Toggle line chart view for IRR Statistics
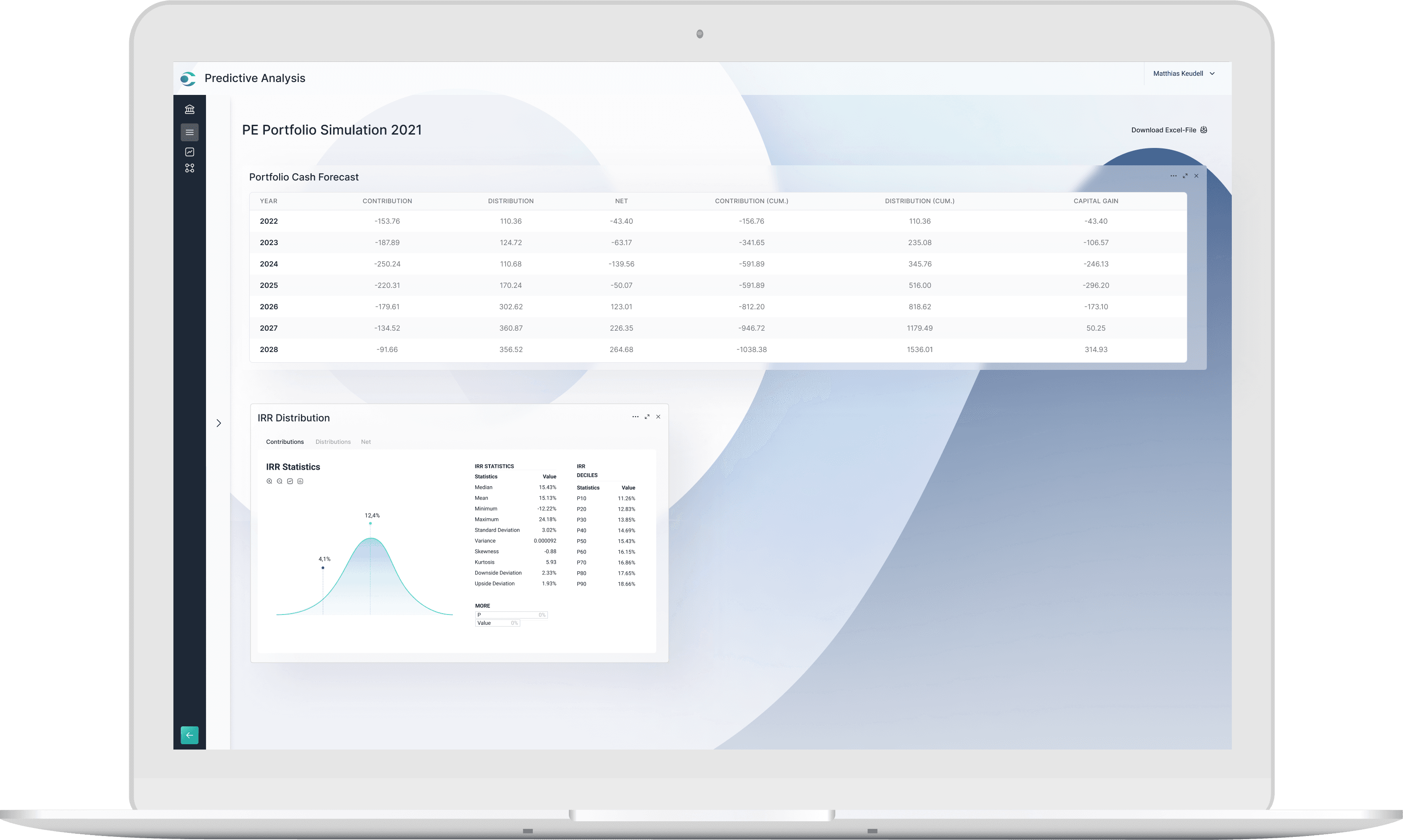The image size is (1403, 840). tap(290, 480)
